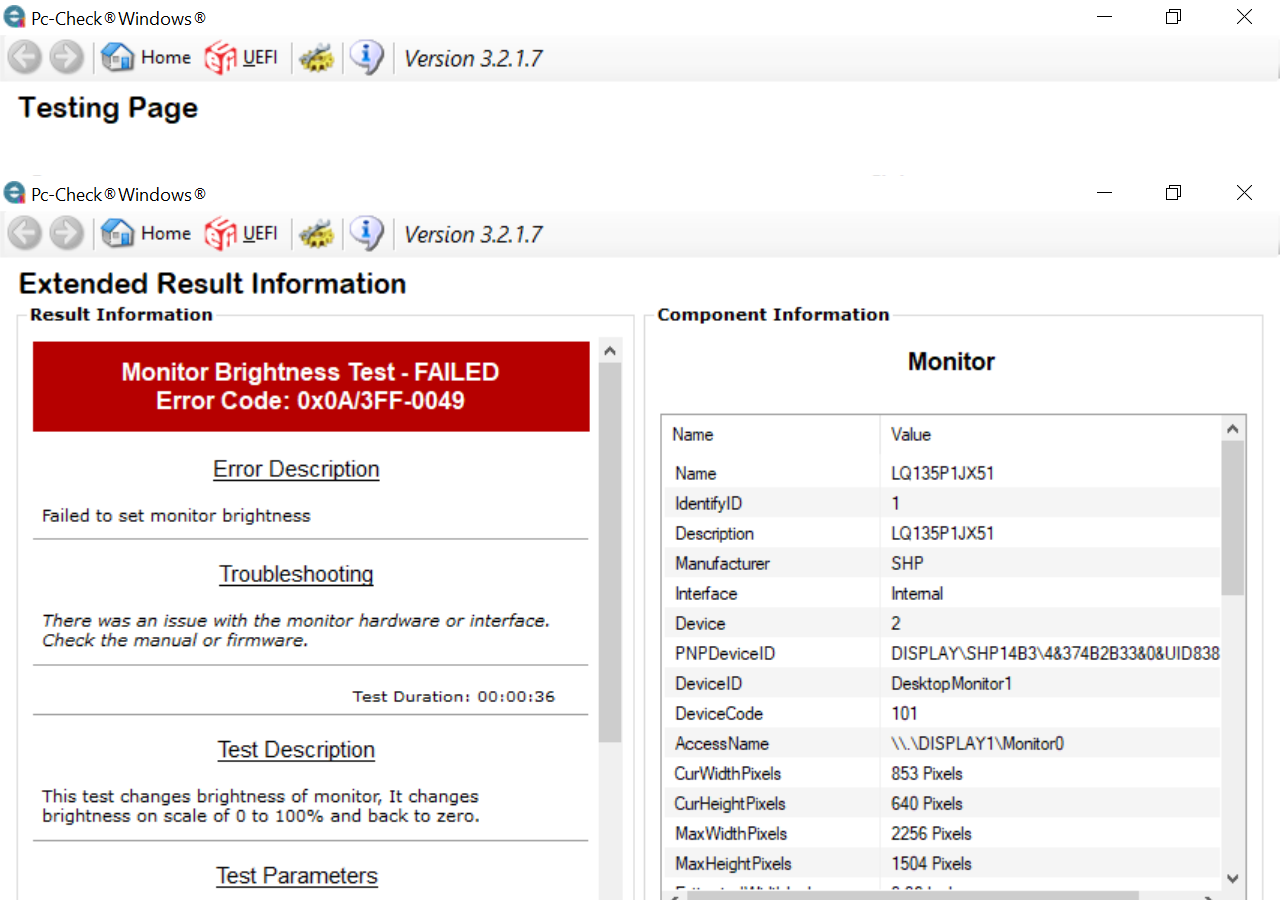This screenshot has width=1280, height=900.
Task: Restore the Extended Result window size
Action: tap(1174, 193)
